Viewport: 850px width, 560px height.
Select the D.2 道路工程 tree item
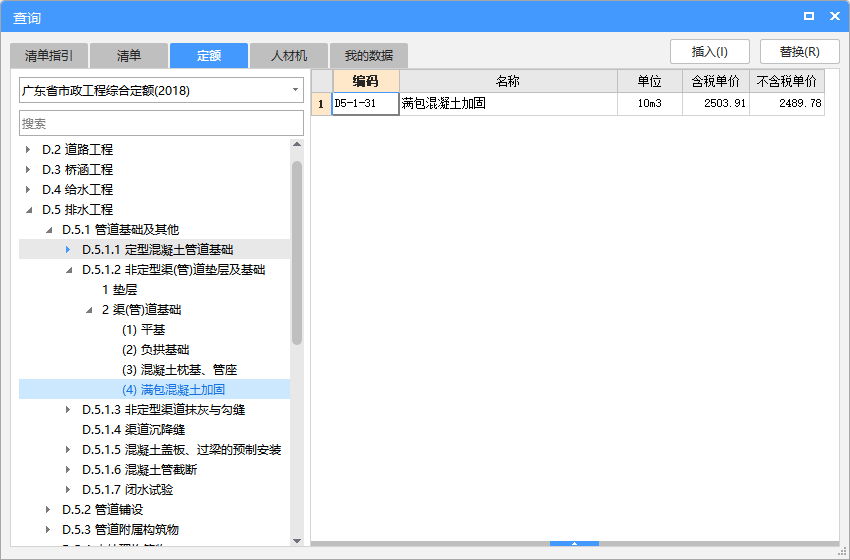(78, 149)
